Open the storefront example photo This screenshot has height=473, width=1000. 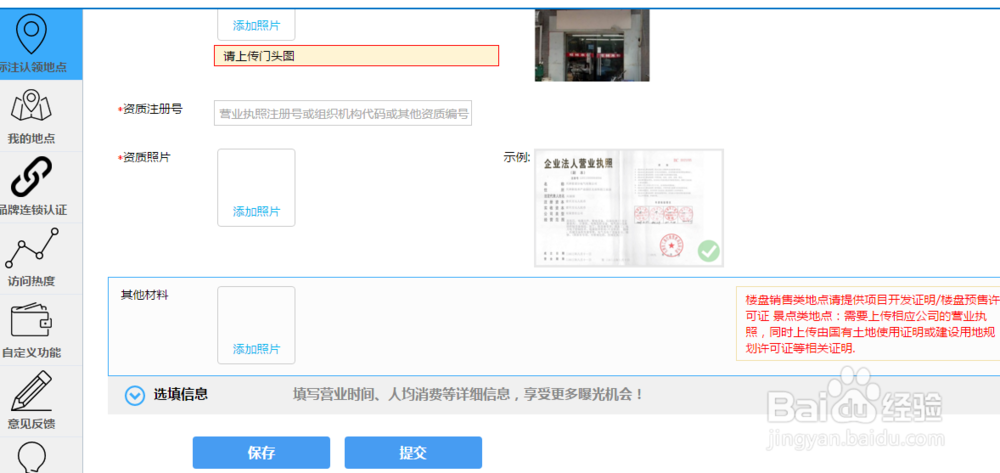592,45
